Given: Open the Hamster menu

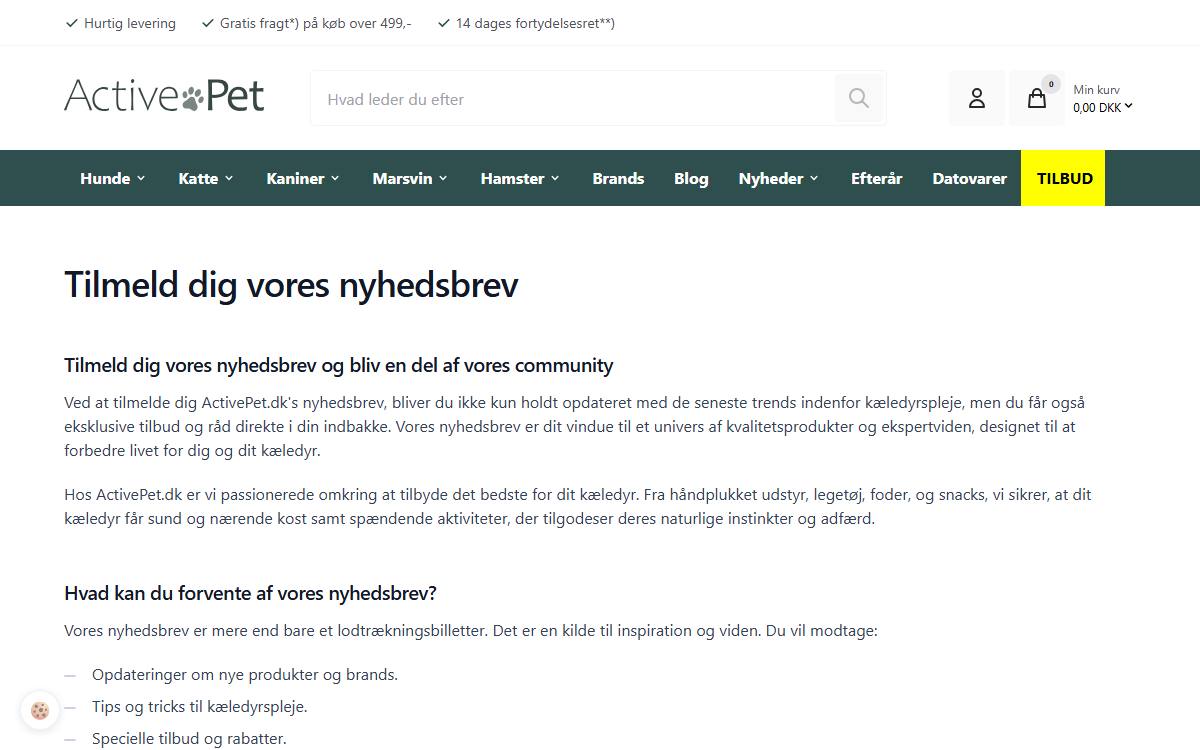Looking at the screenshot, I should [x=512, y=178].
